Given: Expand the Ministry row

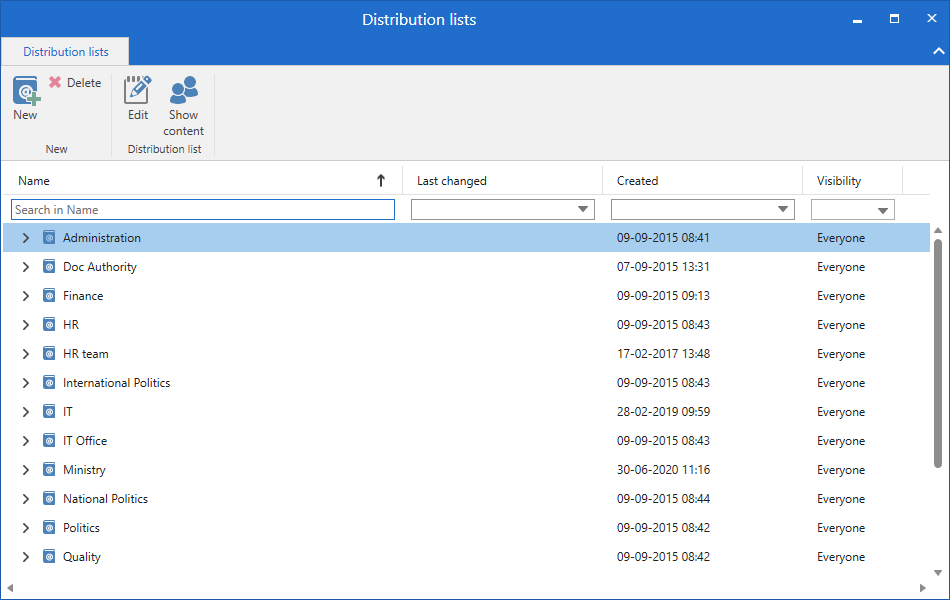Looking at the screenshot, I should 25,470.
